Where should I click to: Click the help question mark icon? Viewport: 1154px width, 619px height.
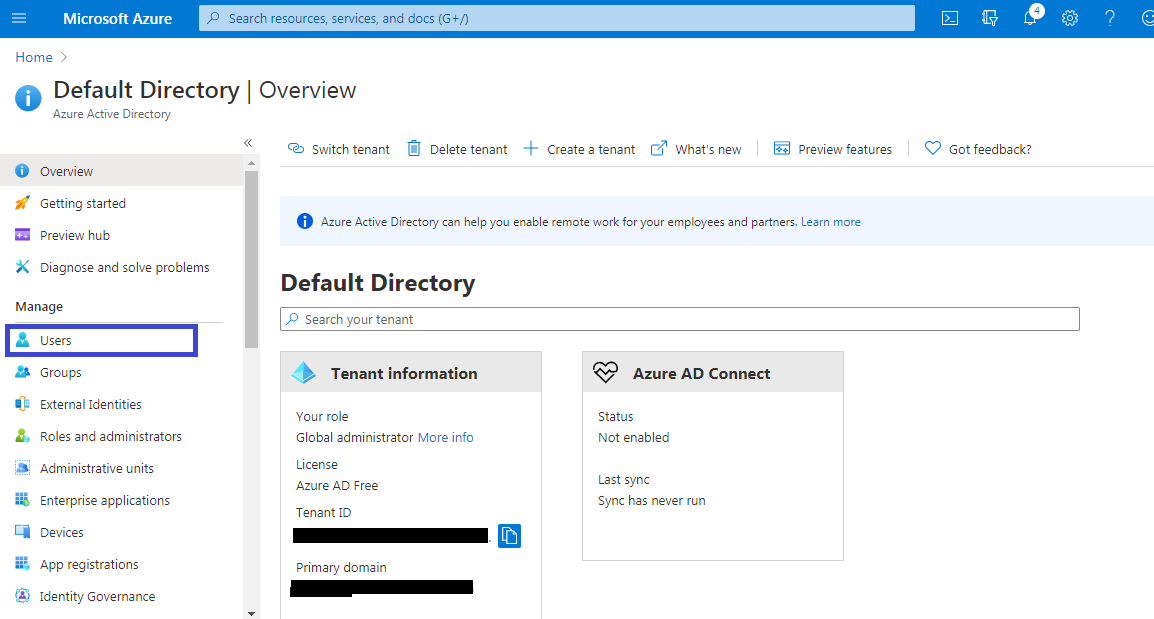point(1110,18)
